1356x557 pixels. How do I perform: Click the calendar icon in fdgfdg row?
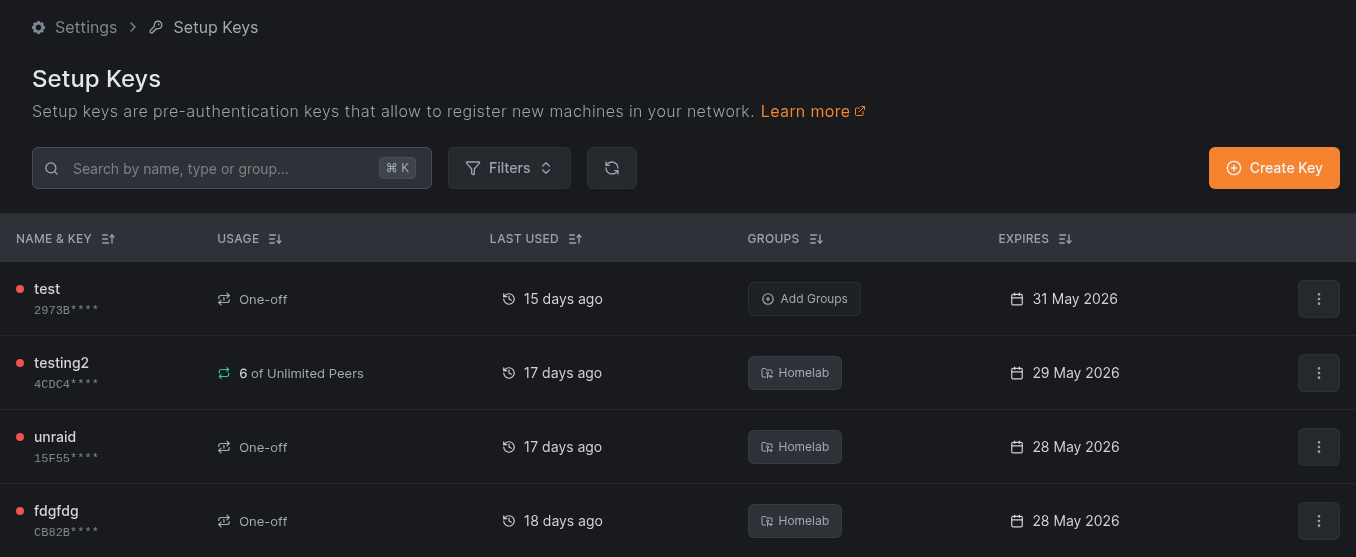[x=1017, y=521]
